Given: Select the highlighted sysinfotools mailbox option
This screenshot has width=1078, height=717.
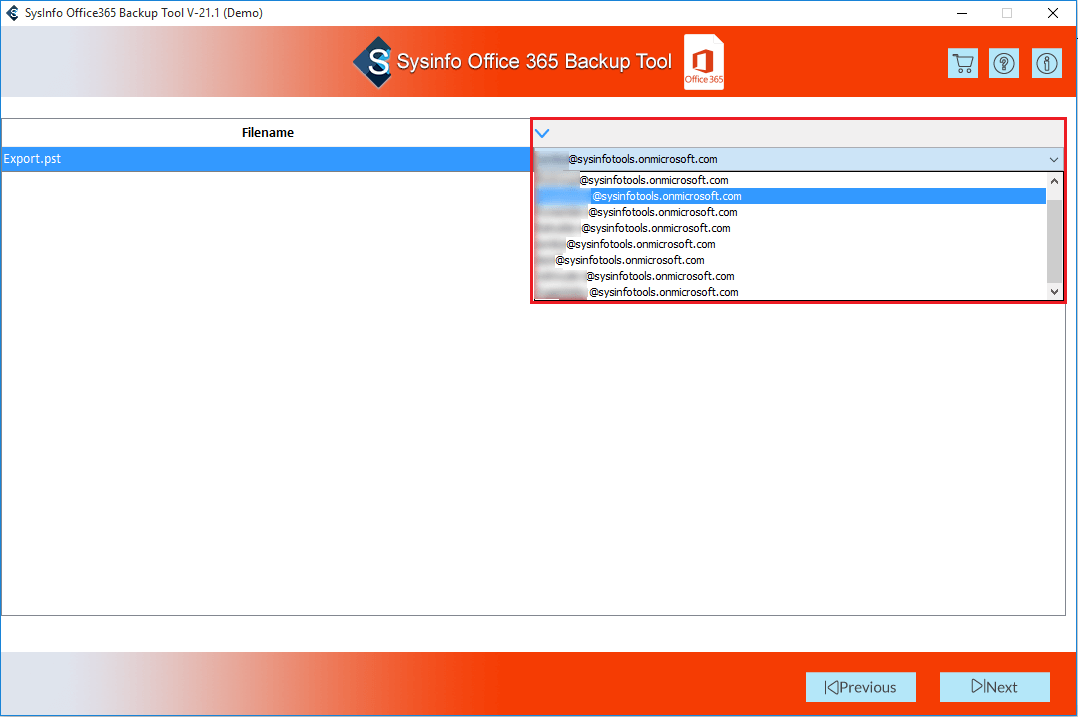Looking at the screenshot, I should pos(790,196).
